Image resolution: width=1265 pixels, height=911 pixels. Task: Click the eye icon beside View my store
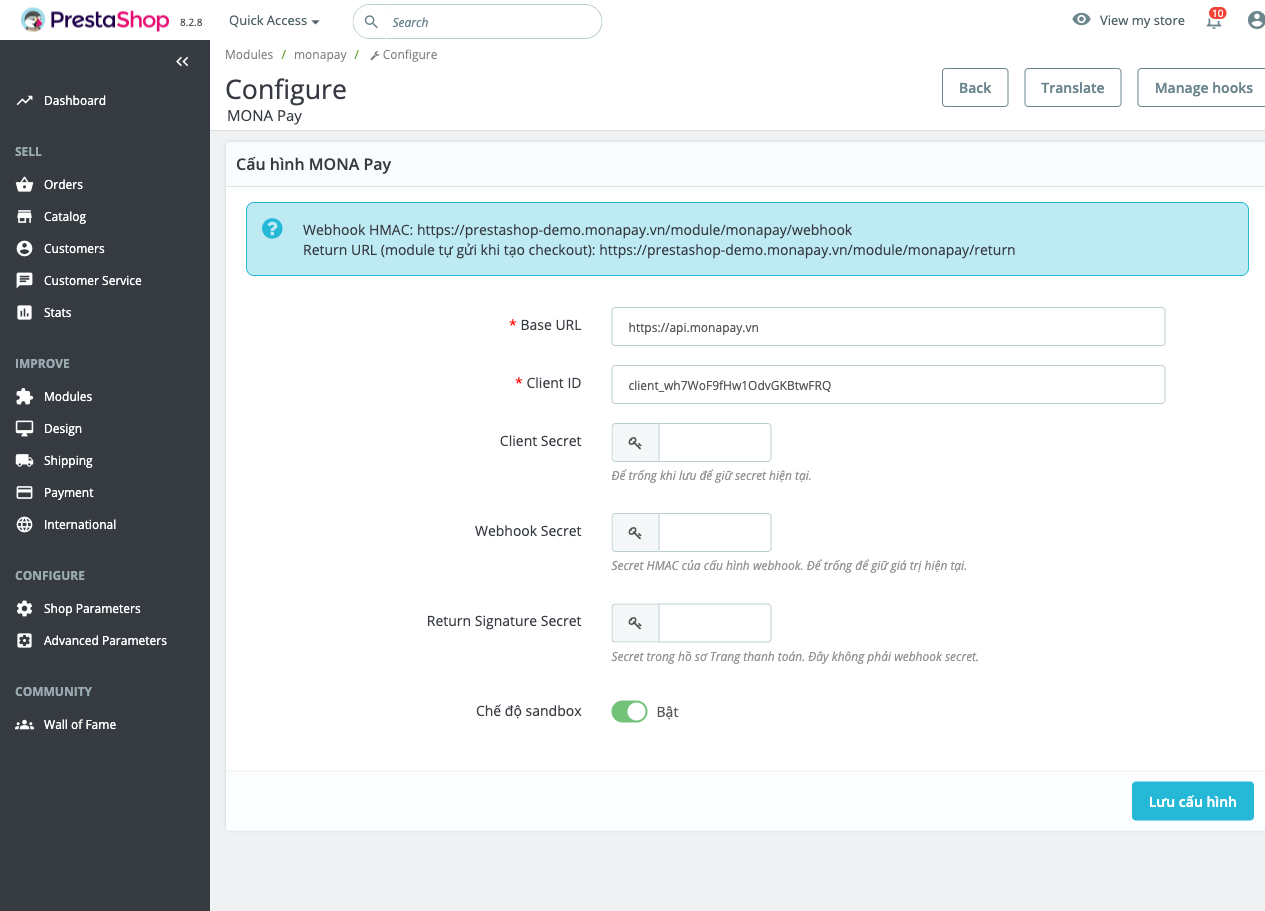[x=1081, y=20]
